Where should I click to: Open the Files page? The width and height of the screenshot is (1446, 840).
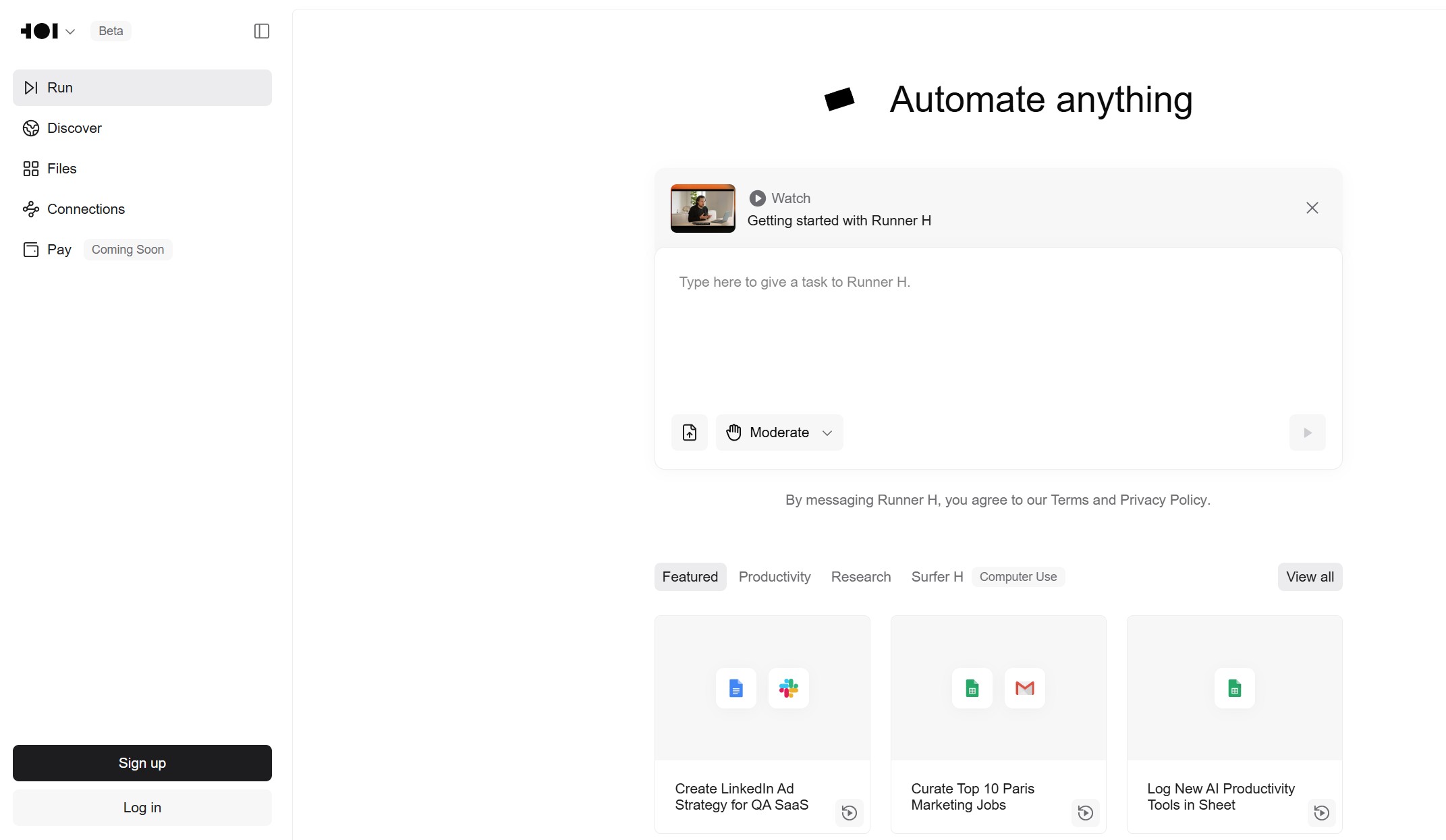142,169
